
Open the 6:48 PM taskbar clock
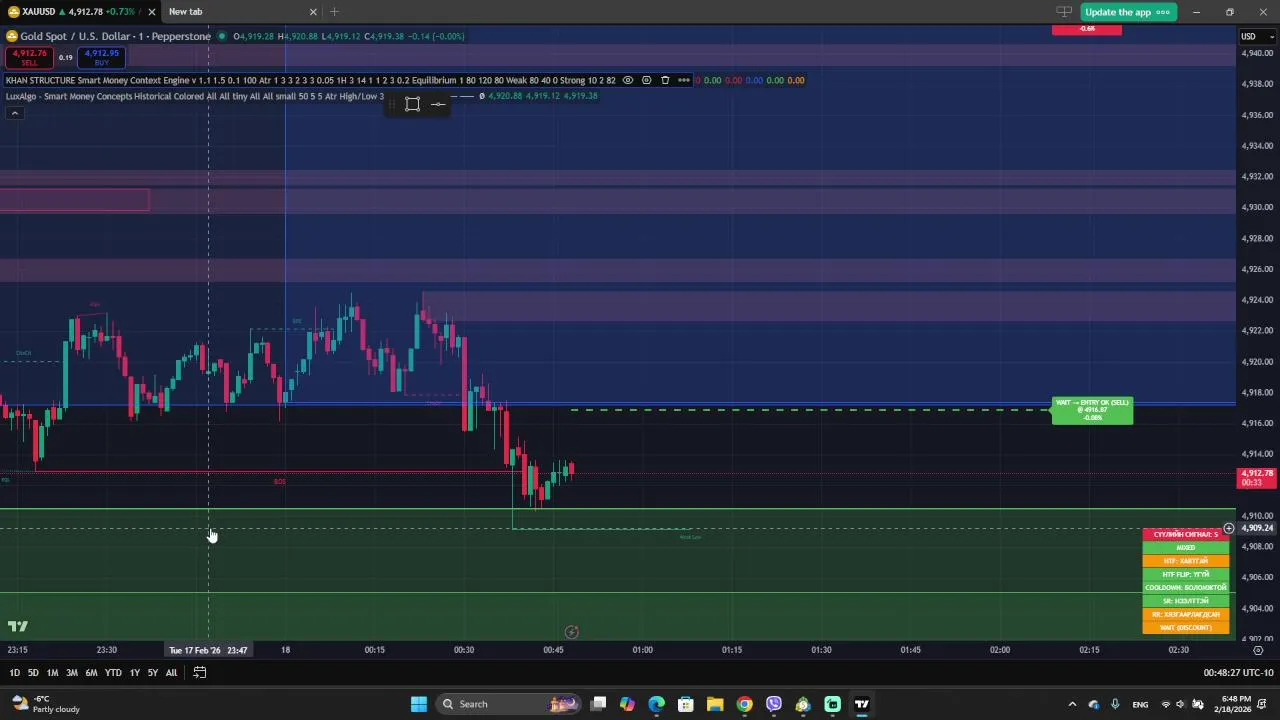1235,704
